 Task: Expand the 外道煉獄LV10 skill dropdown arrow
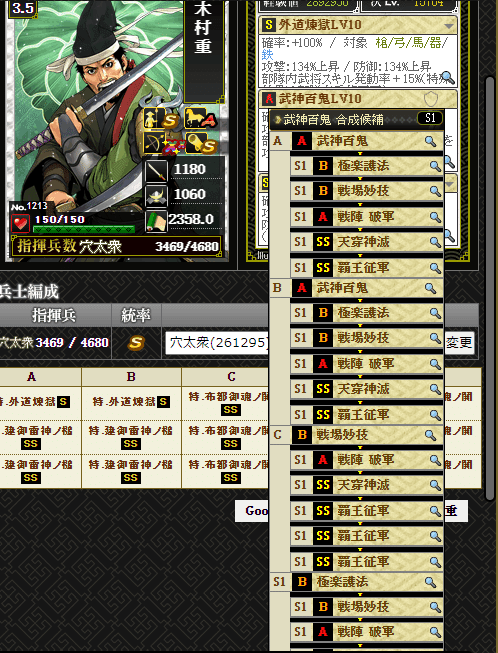(448, 26)
